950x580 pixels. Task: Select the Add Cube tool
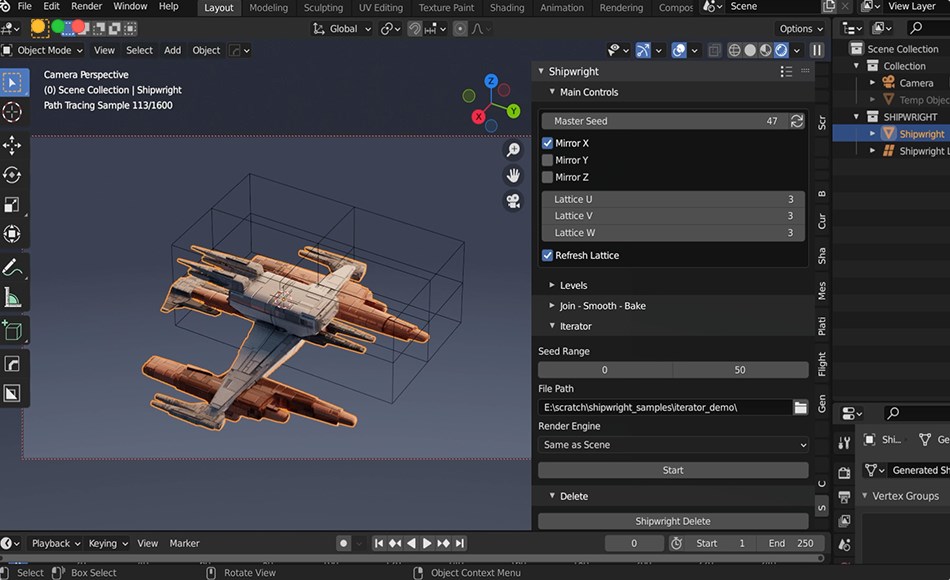click(12, 330)
